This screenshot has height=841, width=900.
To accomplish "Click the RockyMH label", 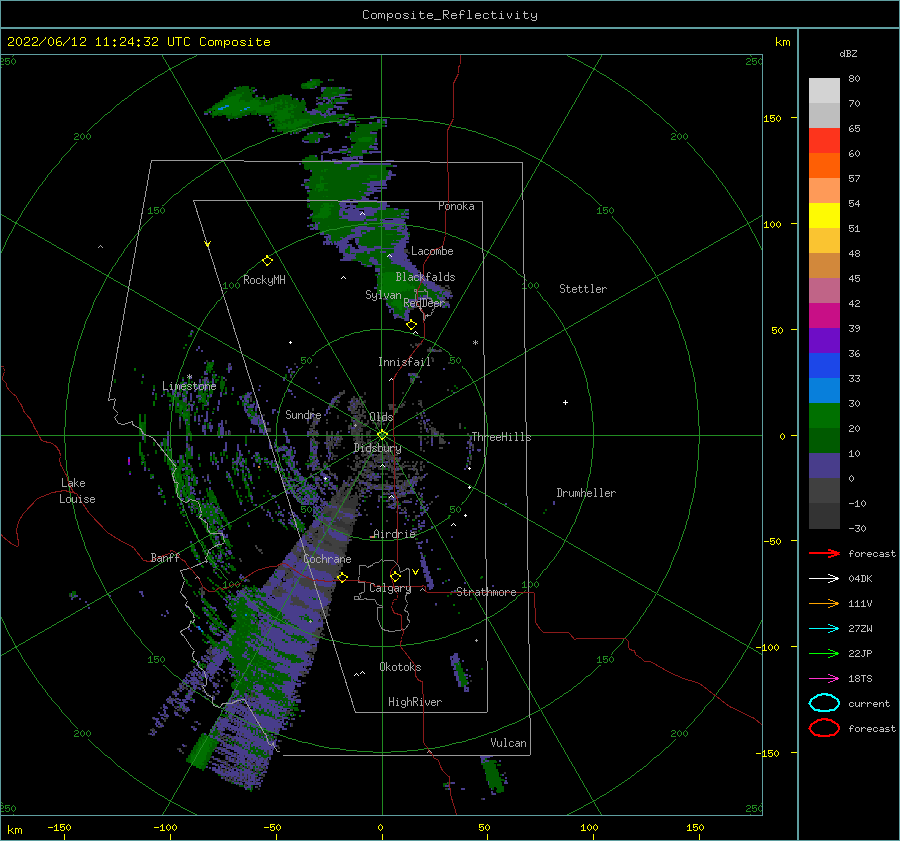I will click(264, 280).
